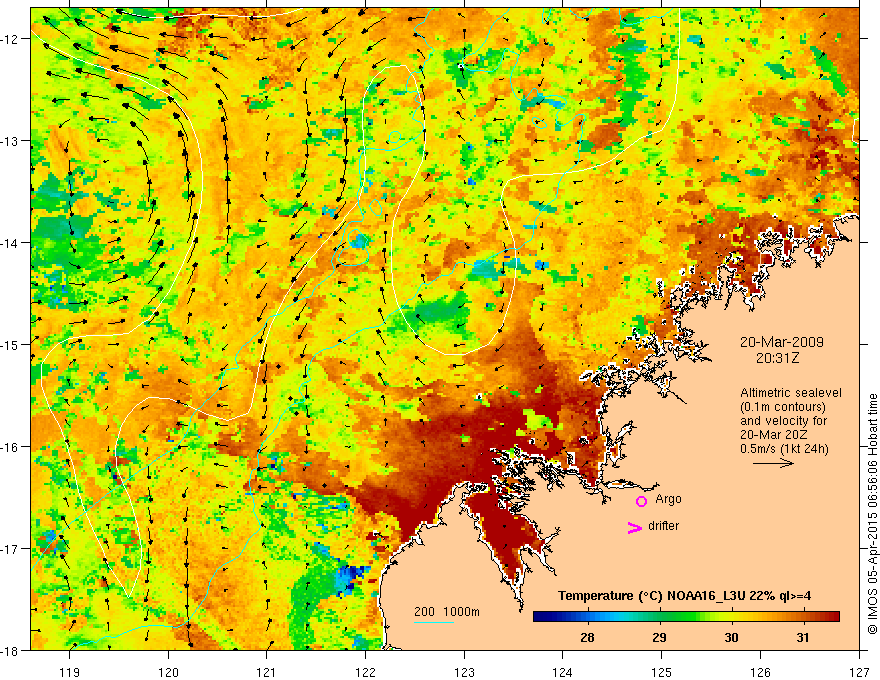This screenshot has height=680, width=880.
Task: Click the velocity for 20-Mar 20Z text
Action: click(x=783, y=428)
